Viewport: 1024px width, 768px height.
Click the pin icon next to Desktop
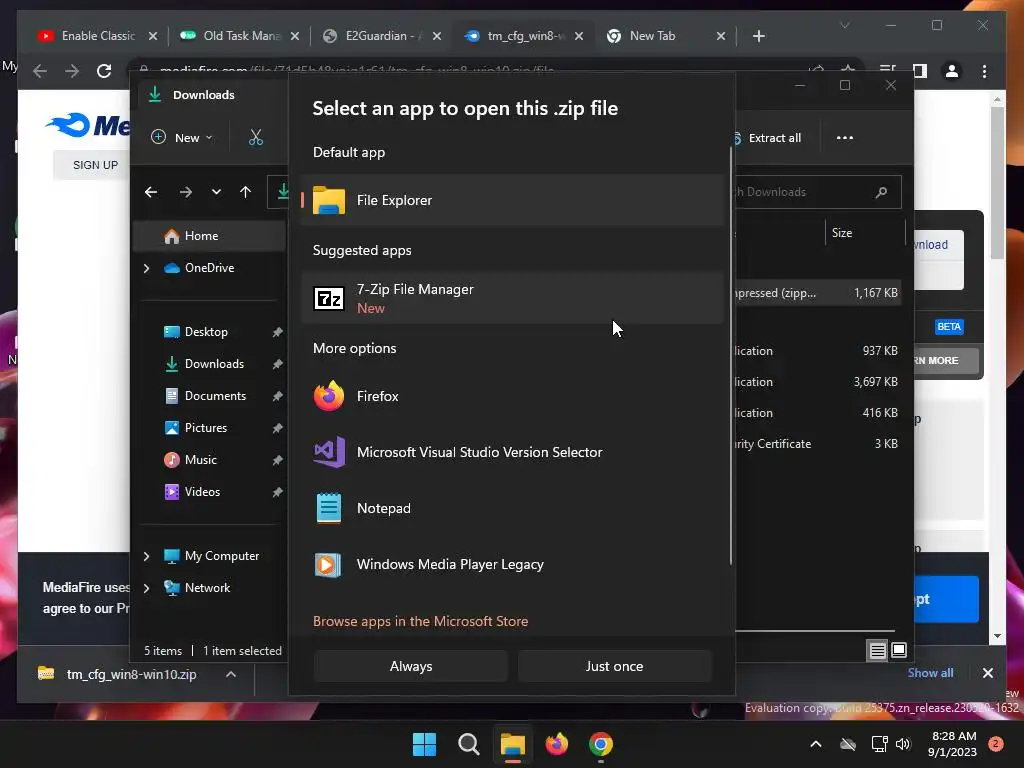(277, 332)
